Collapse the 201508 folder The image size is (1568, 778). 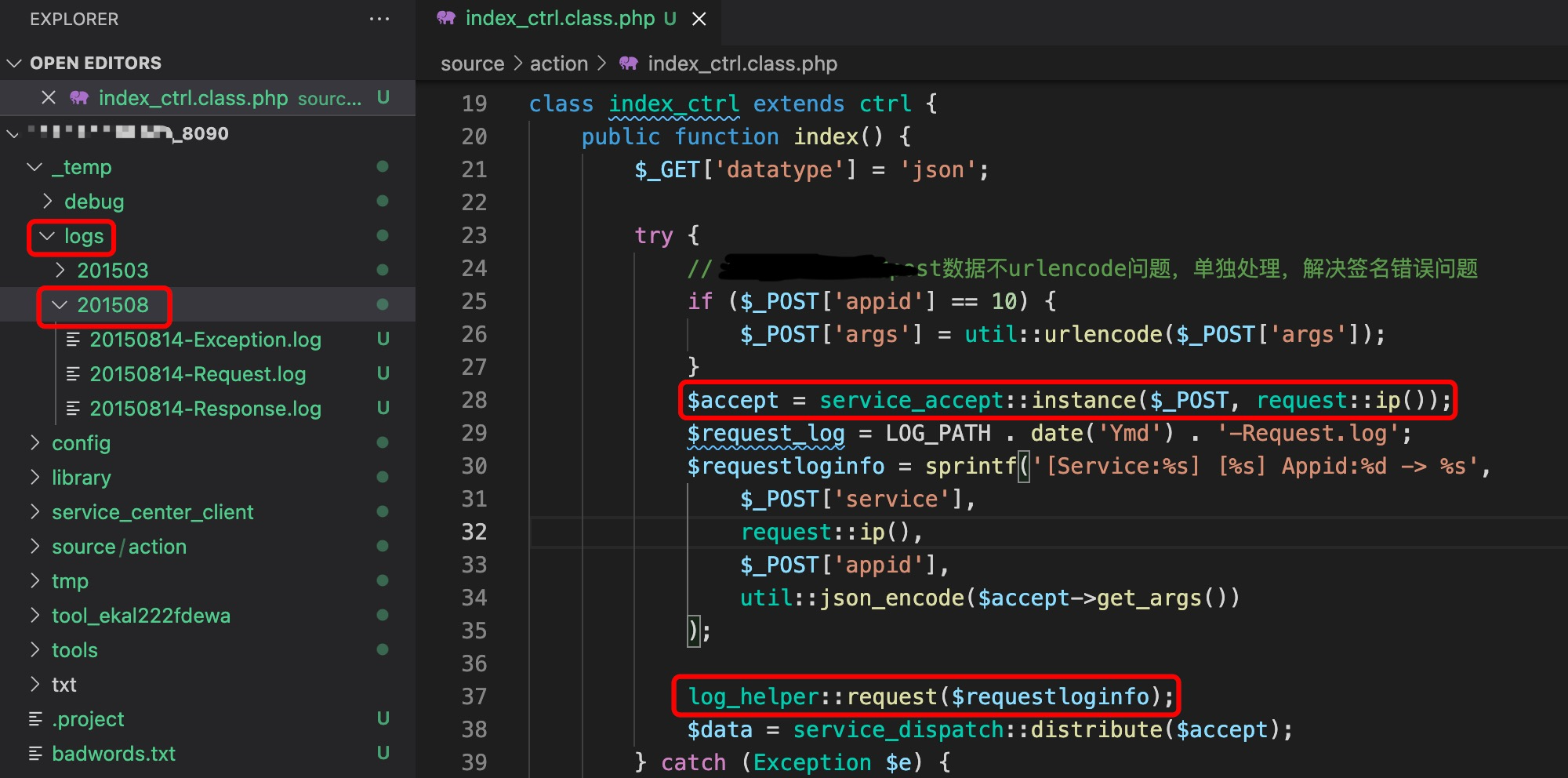[103, 305]
